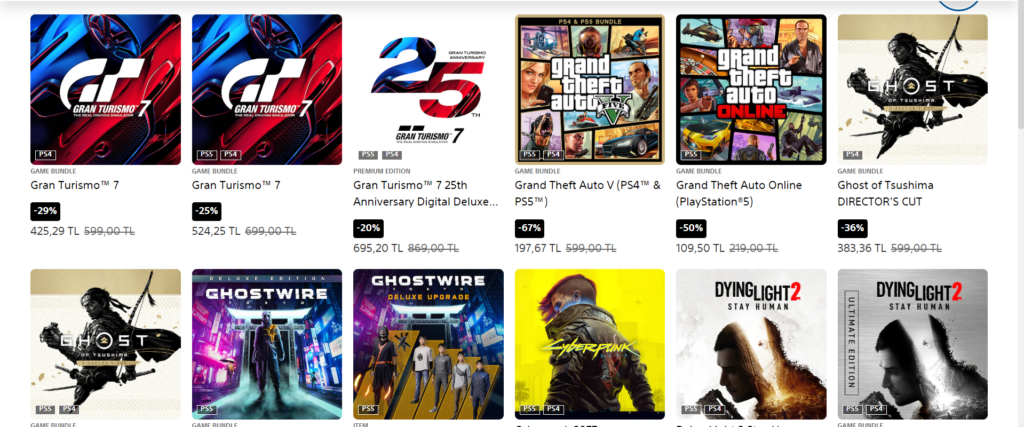
Task: Open the Ghostwire Deluxe Upgrade item cover
Action: [x=428, y=344]
